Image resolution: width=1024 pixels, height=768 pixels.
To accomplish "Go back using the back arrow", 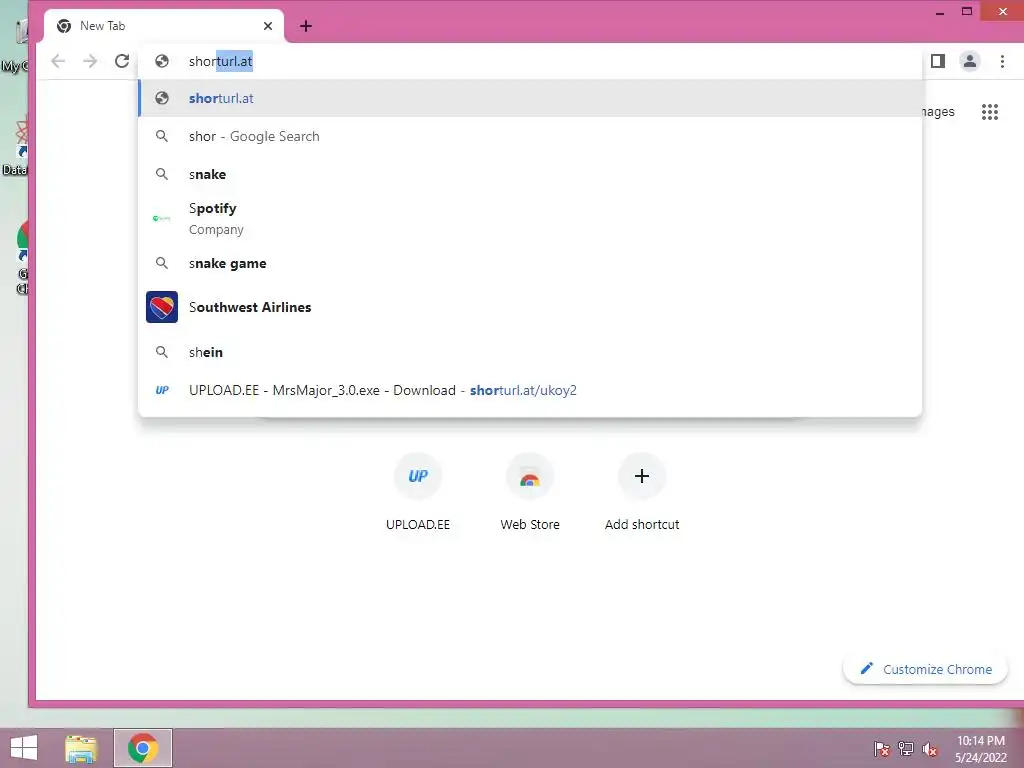I will (58, 61).
